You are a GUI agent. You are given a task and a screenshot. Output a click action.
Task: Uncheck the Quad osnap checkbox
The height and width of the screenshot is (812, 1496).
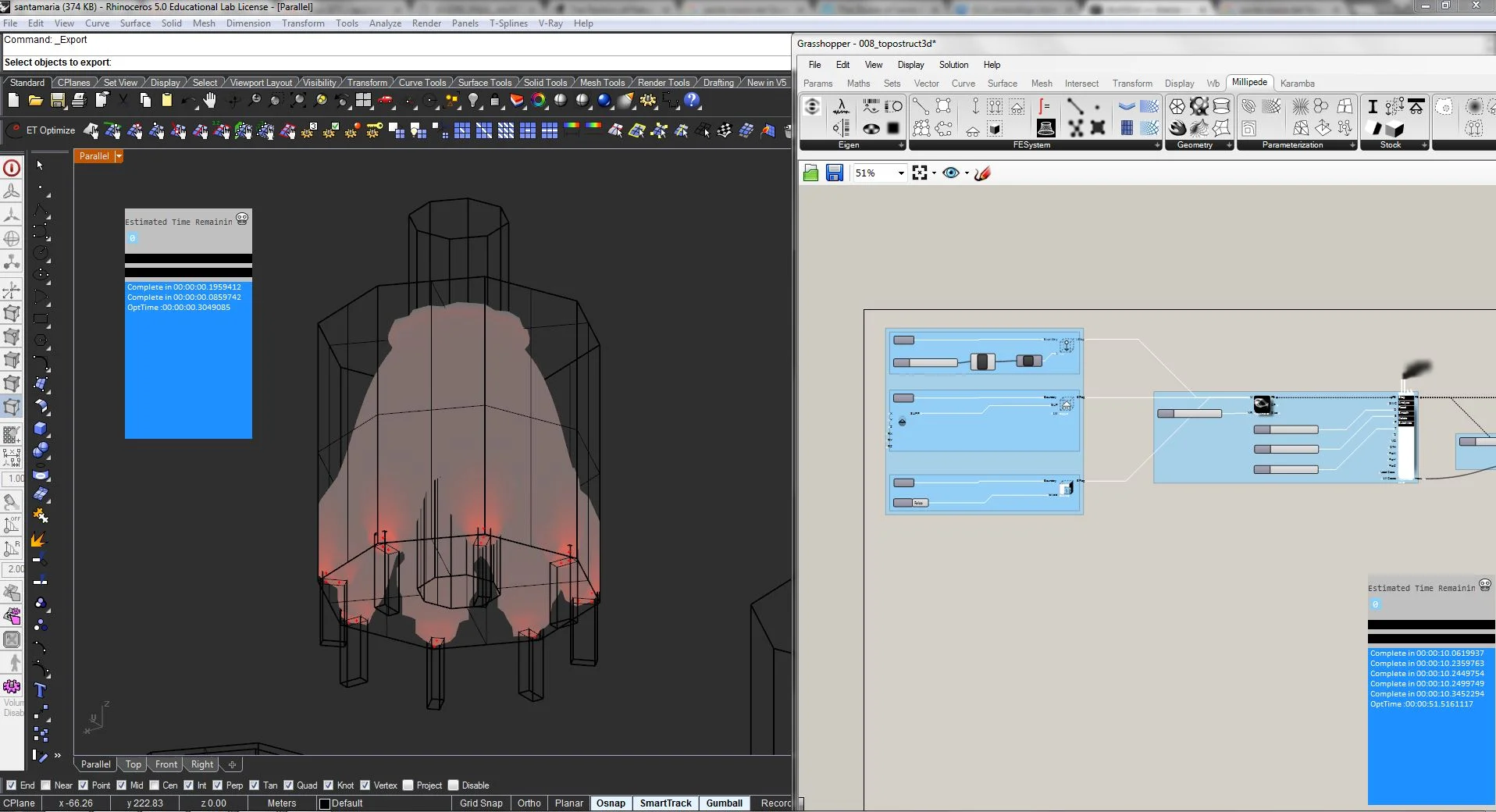click(289, 785)
